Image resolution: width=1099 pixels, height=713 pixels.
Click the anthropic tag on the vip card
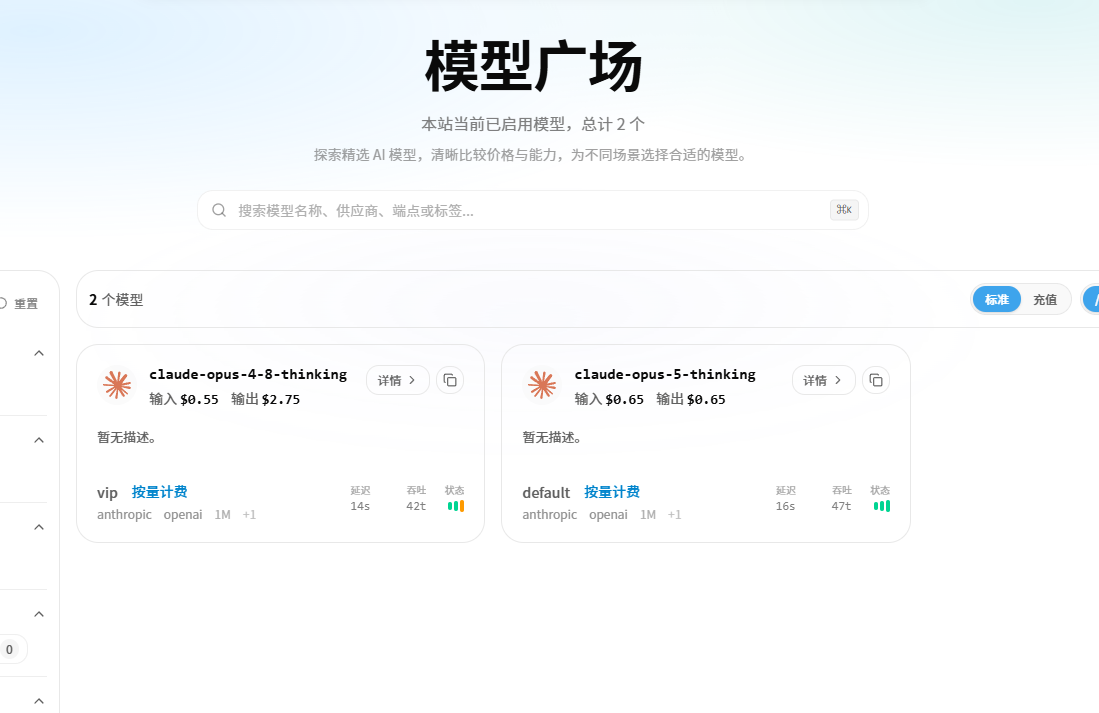[x=124, y=515]
